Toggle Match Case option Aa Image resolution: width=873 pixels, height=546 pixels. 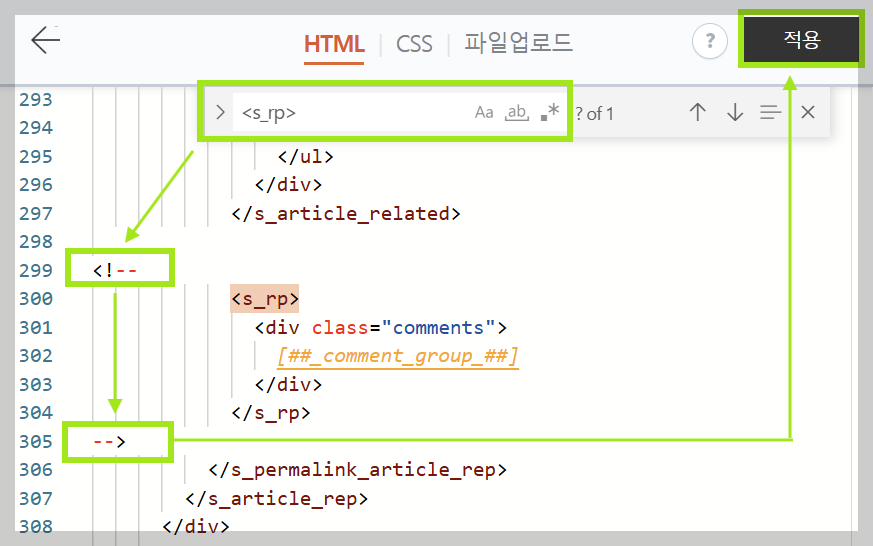484,112
